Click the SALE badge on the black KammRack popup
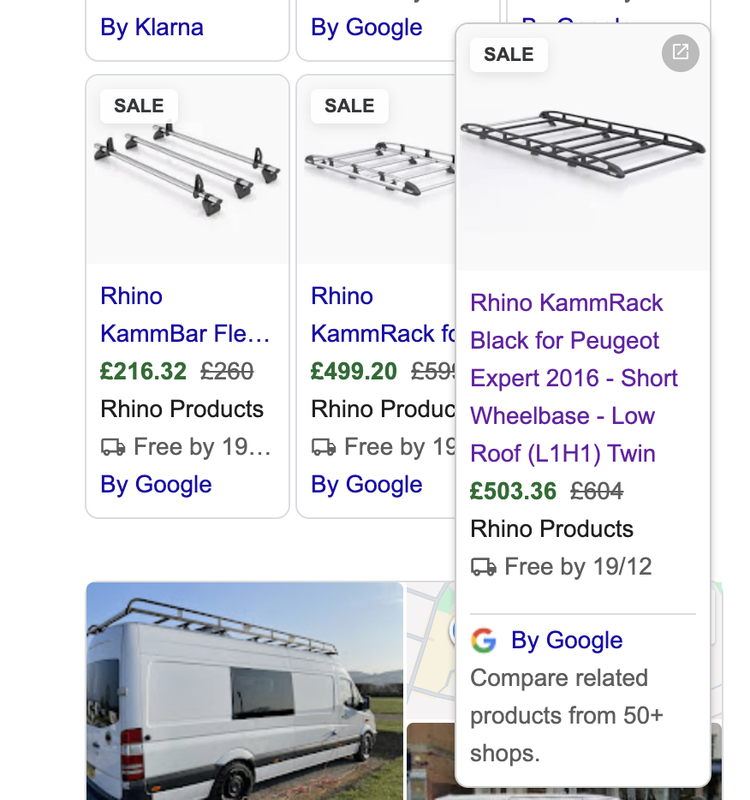This screenshot has height=800, width=750. point(509,55)
